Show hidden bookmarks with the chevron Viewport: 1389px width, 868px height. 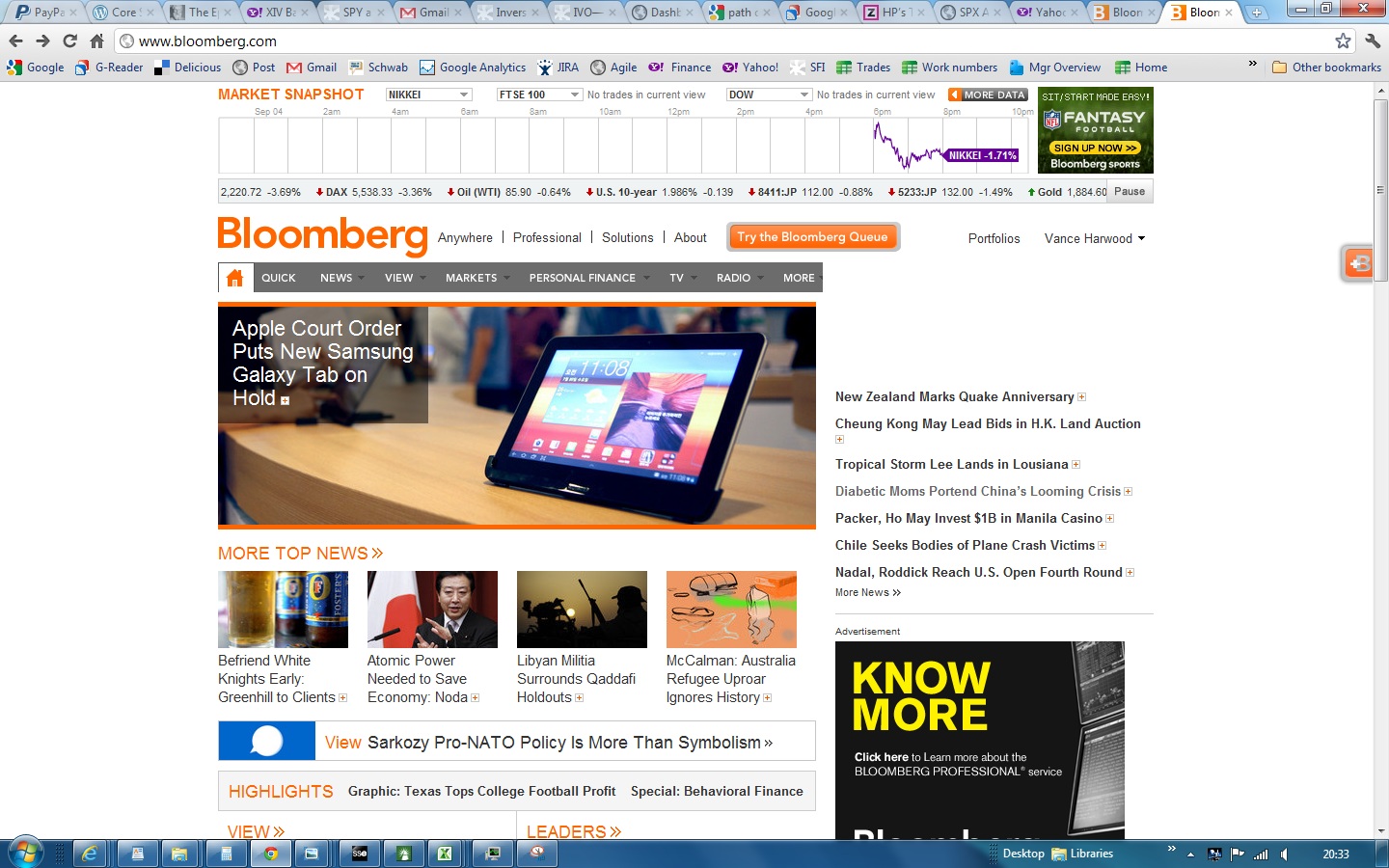coord(1252,65)
